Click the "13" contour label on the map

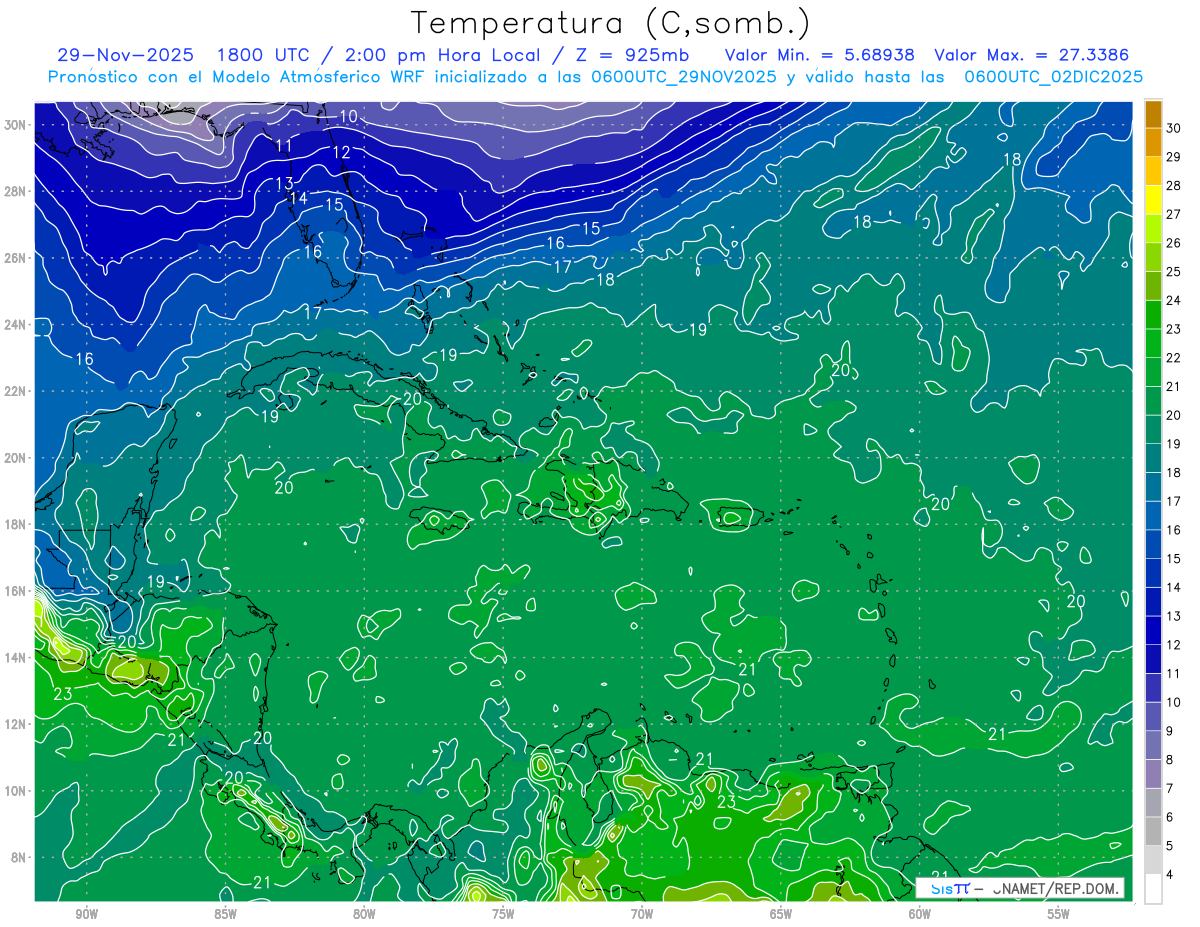pyautogui.click(x=284, y=183)
